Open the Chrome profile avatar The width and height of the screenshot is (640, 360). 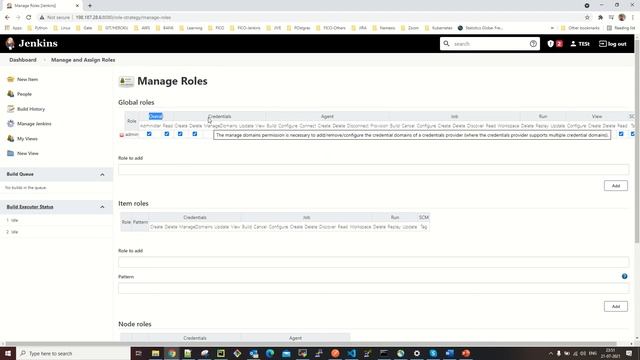[x=622, y=17]
